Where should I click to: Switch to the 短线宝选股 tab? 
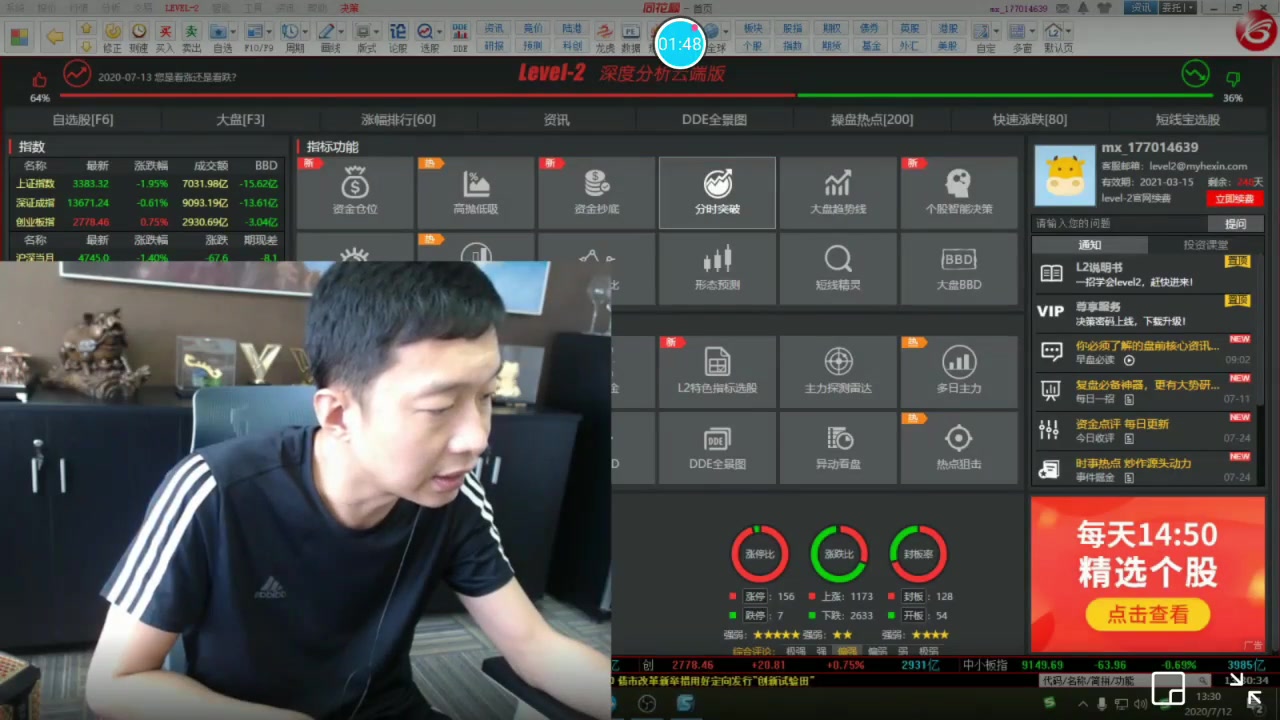tap(1188, 119)
